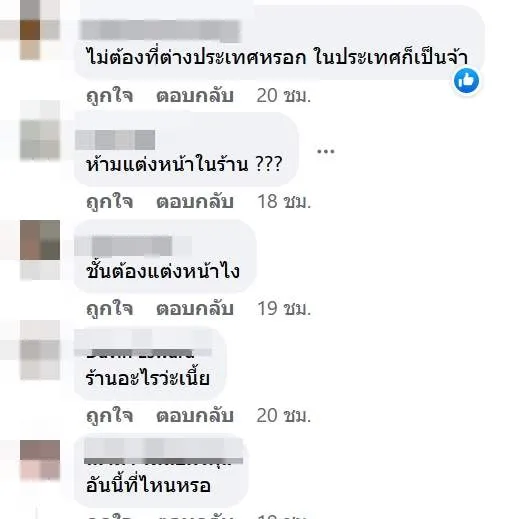Reply to the comment ไม่ต้องที่ต่างประเทศหรอก

click(x=195, y=96)
